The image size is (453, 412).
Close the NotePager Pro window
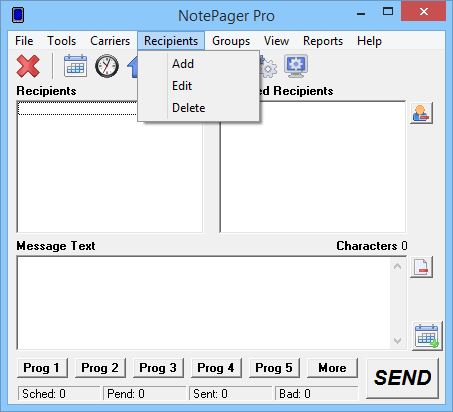[x=423, y=11]
